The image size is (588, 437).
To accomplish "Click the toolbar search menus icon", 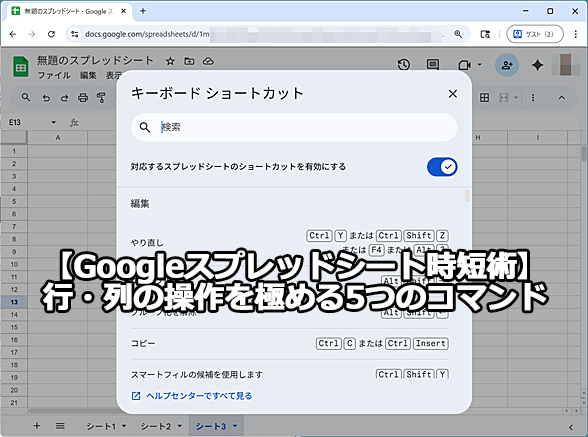I will (x=26, y=98).
